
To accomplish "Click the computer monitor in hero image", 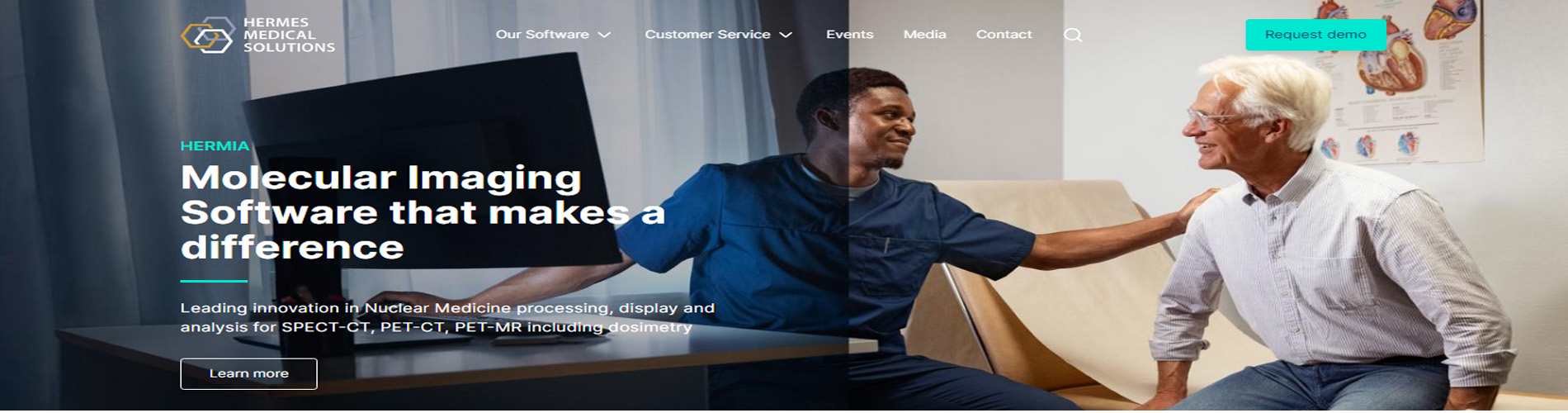I will pos(429,165).
